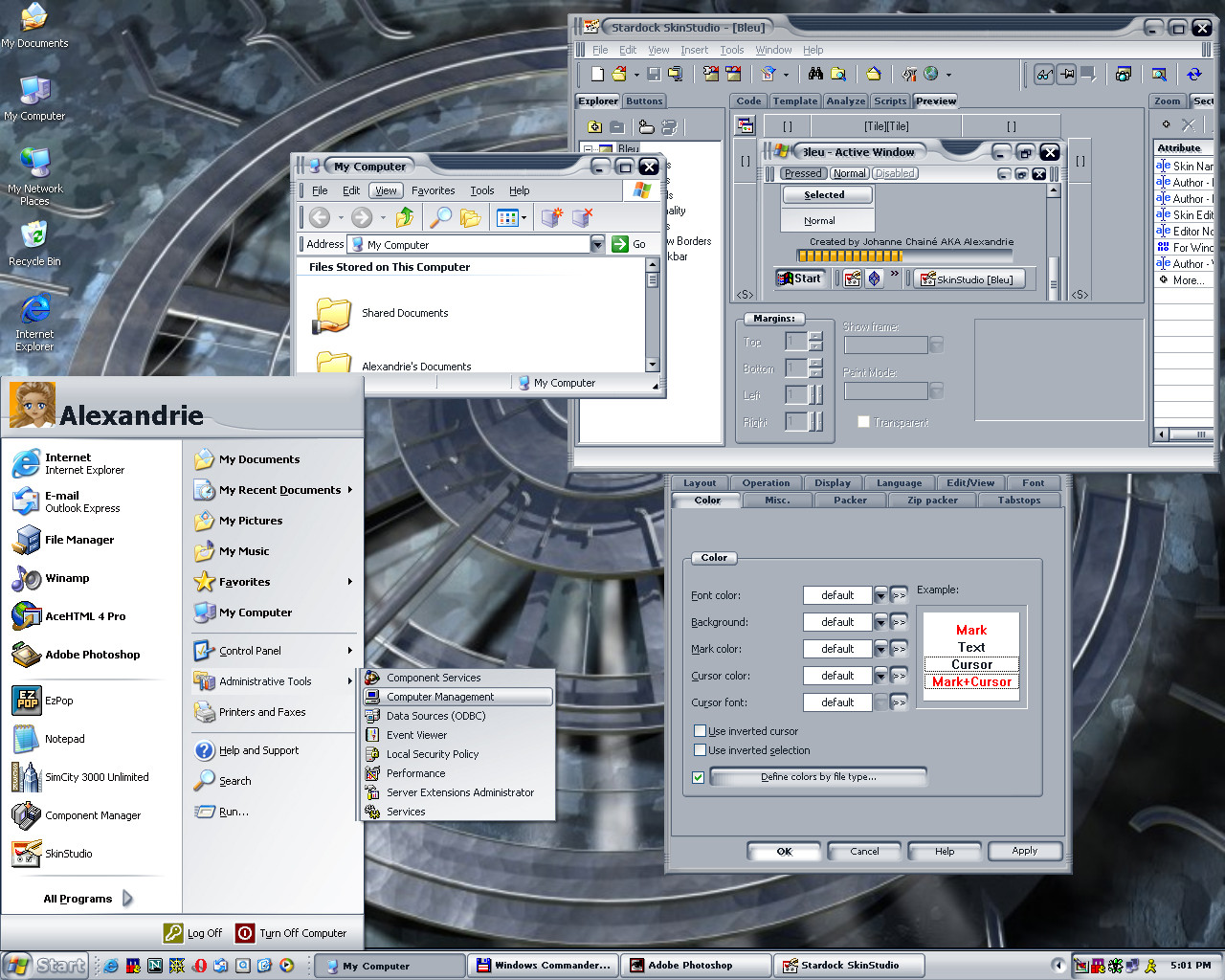
Task: Open the Background color dropdown arrow
Action: 880,622
